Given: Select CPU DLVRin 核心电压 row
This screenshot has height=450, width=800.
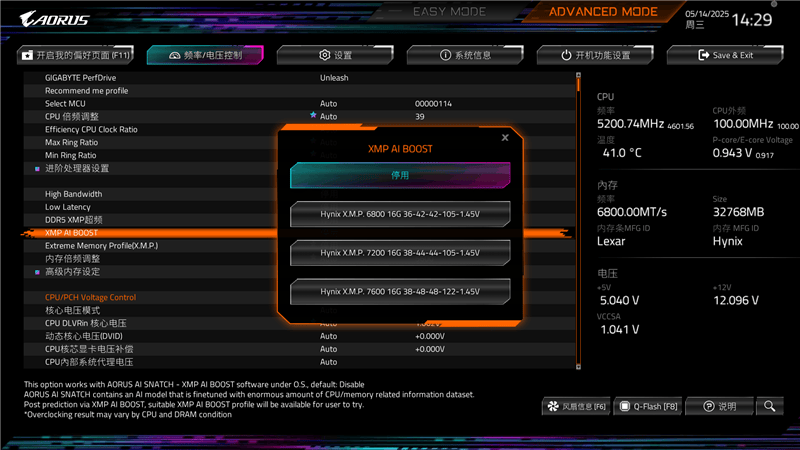Looking at the screenshot, I should click(153, 323).
